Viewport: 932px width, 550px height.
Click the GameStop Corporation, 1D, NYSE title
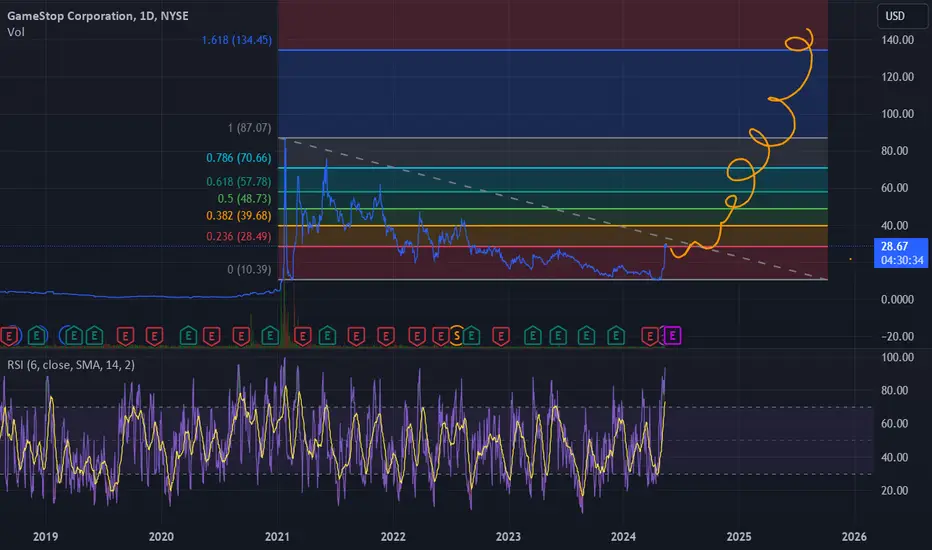tap(97, 16)
